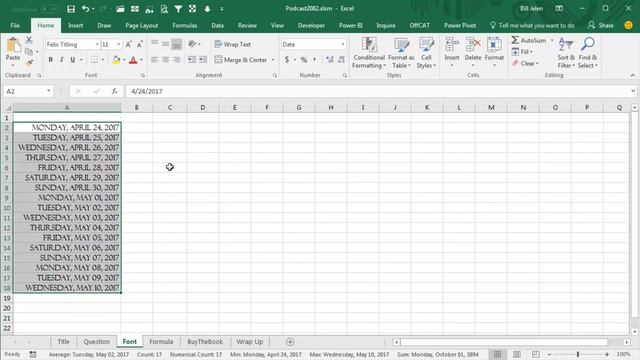Open Cell Styles gallery

pyautogui.click(x=427, y=53)
